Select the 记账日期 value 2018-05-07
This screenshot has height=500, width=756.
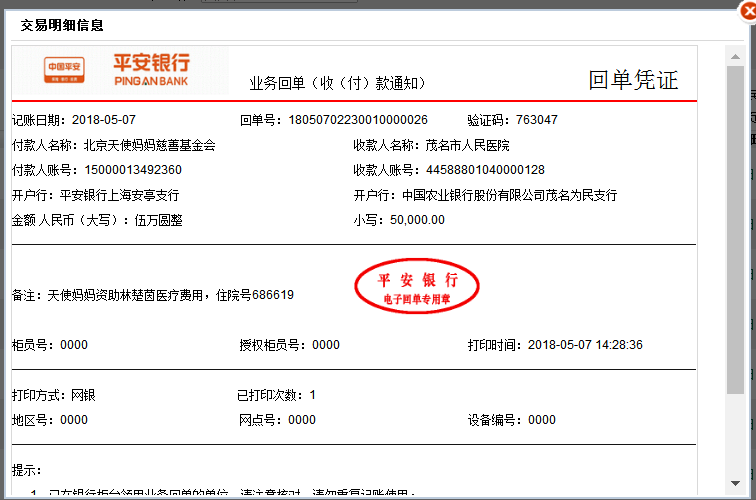tap(104, 120)
